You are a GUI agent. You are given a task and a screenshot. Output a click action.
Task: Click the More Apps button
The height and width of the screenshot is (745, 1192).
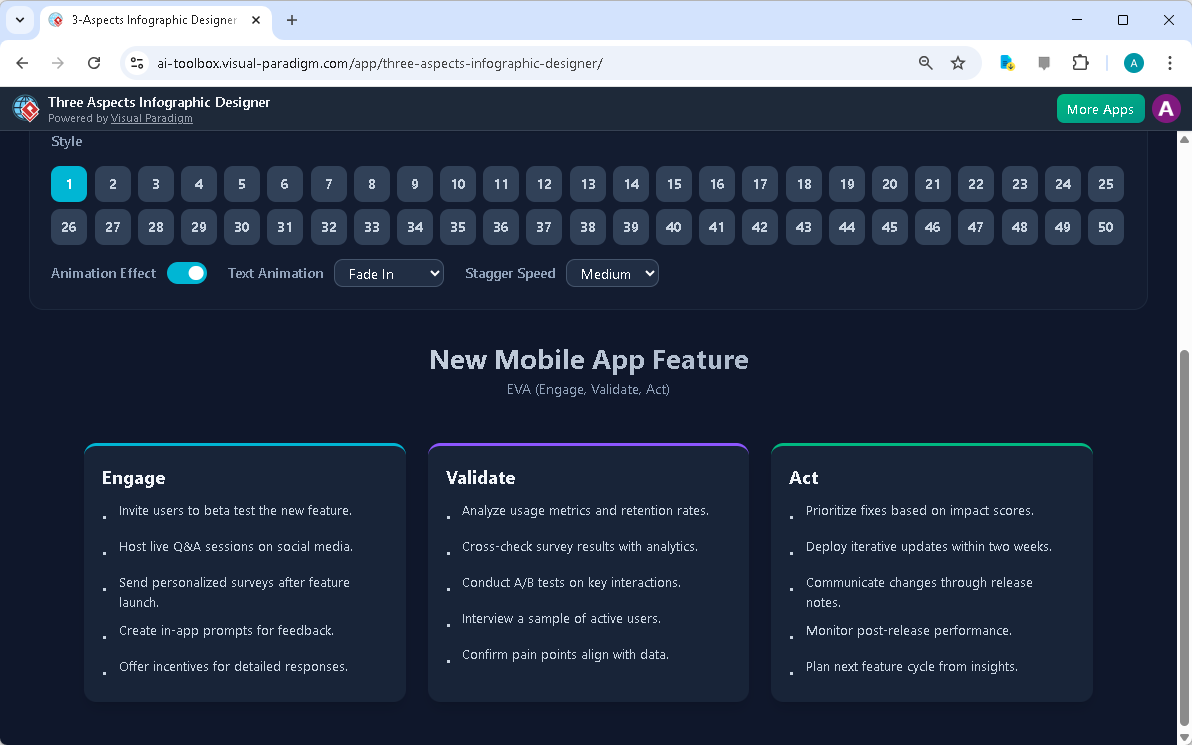tap(1100, 108)
